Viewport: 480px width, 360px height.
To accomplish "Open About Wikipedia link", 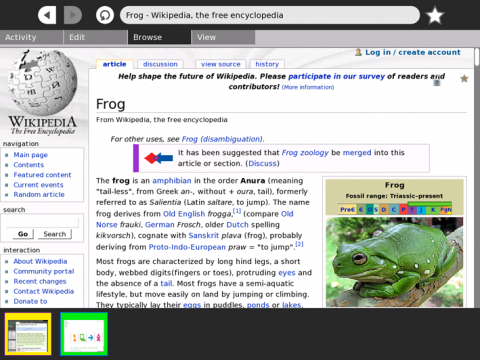I will (40, 261).
